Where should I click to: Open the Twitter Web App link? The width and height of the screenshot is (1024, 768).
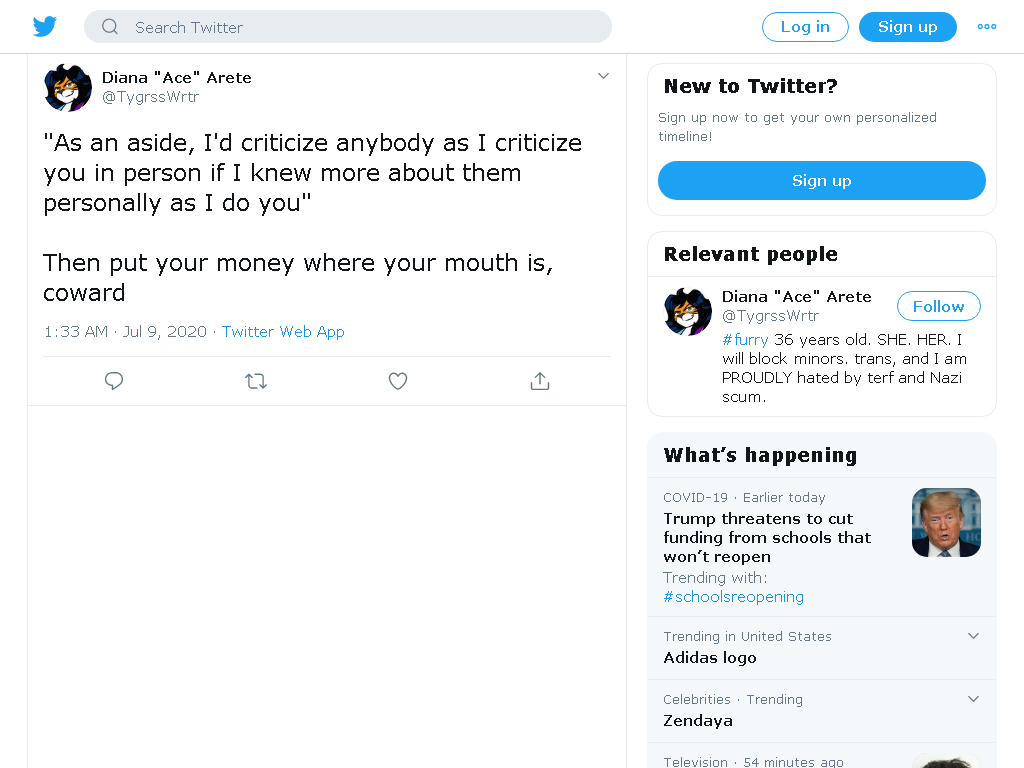[283, 332]
